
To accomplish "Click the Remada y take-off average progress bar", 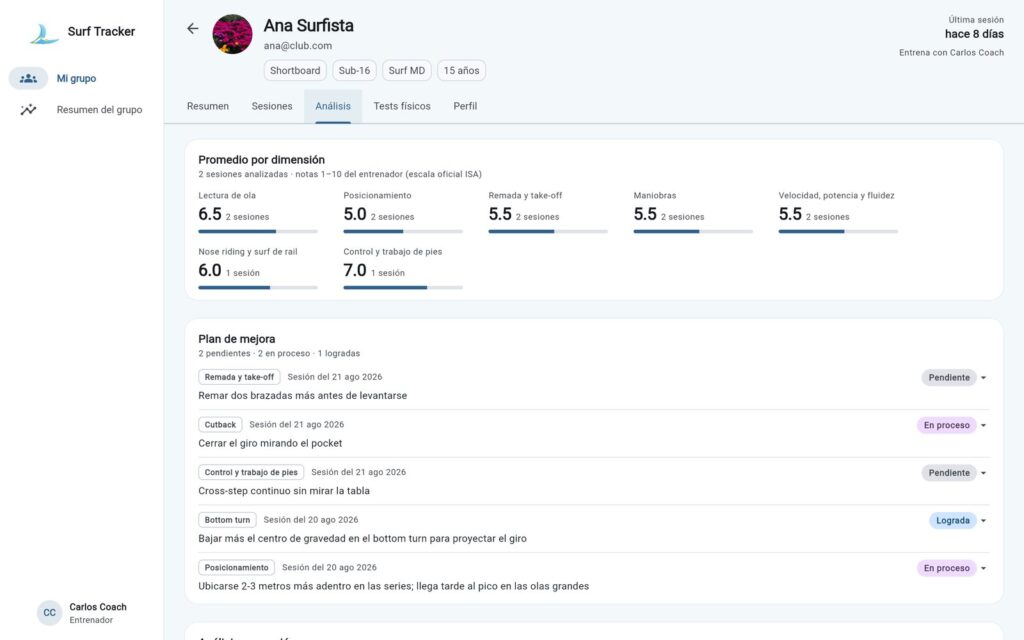I will point(548,231).
